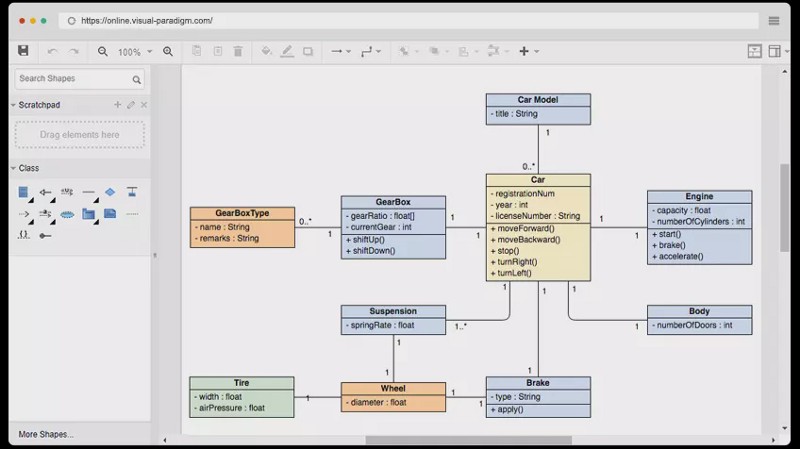Click the Save diagram icon
The image size is (800, 449).
[23, 51]
